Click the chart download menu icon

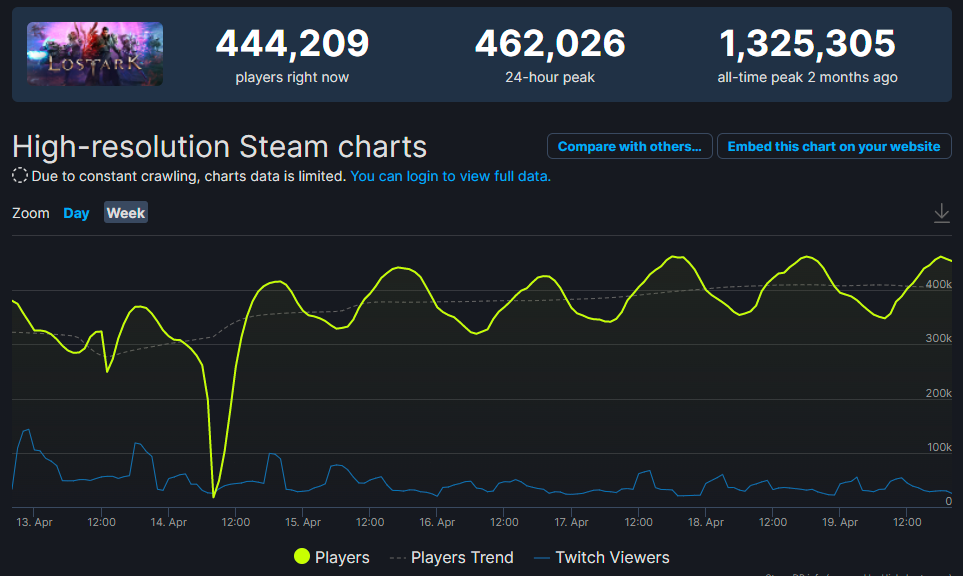click(941, 213)
